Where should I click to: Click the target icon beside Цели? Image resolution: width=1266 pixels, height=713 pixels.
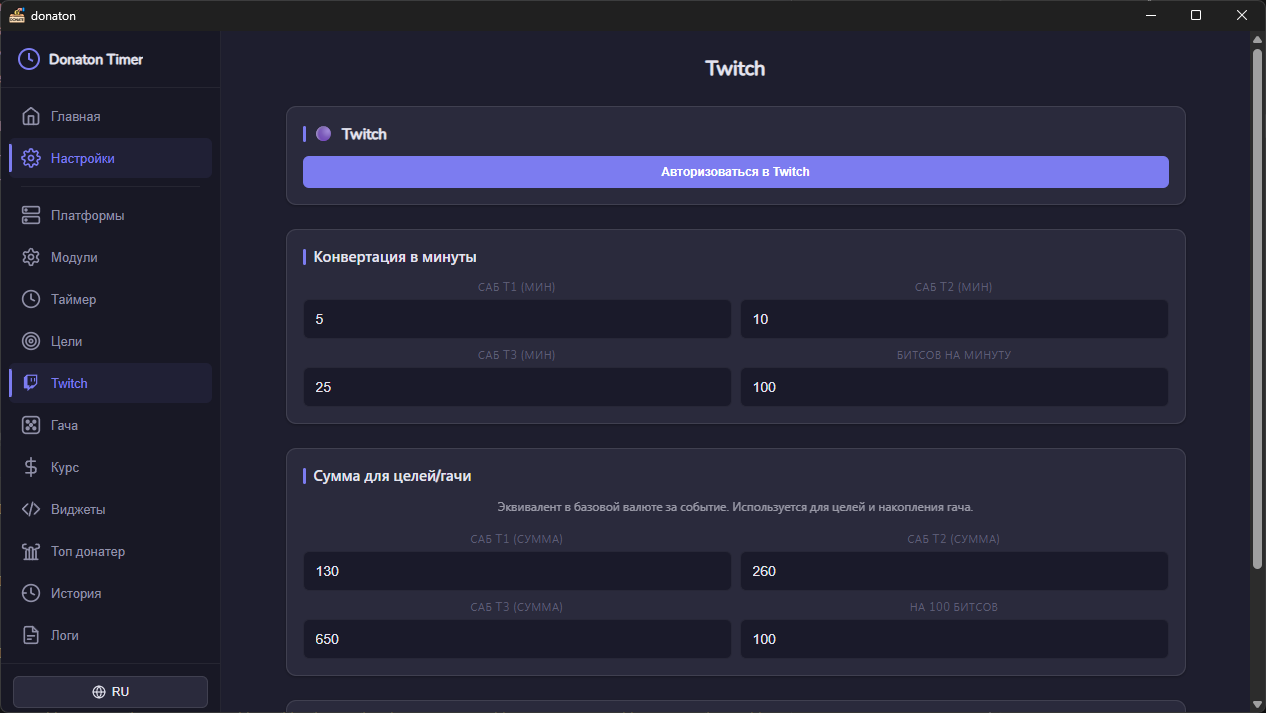pyautogui.click(x=31, y=341)
